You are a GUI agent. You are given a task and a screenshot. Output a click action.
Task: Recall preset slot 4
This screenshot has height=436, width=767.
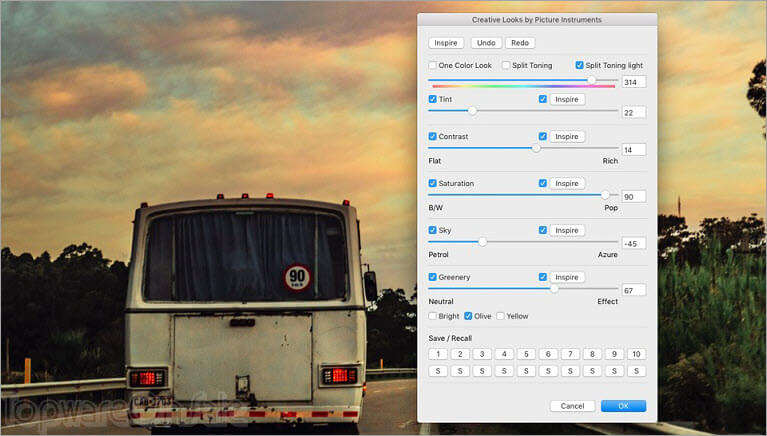(x=504, y=354)
